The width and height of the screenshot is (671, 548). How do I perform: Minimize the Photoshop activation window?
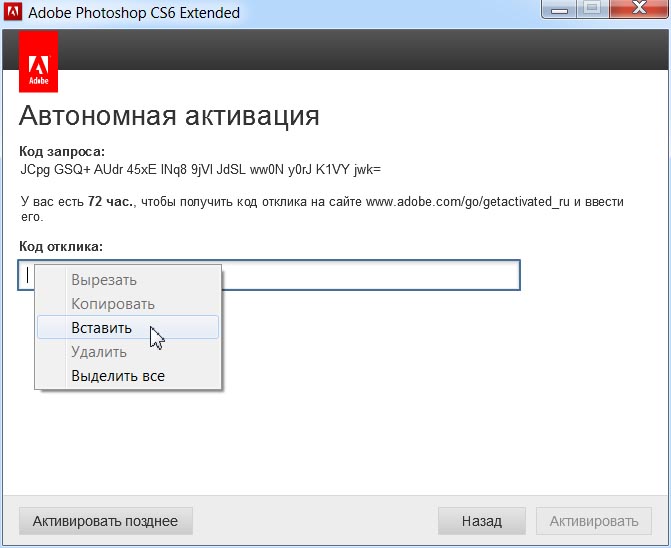[x=559, y=9]
